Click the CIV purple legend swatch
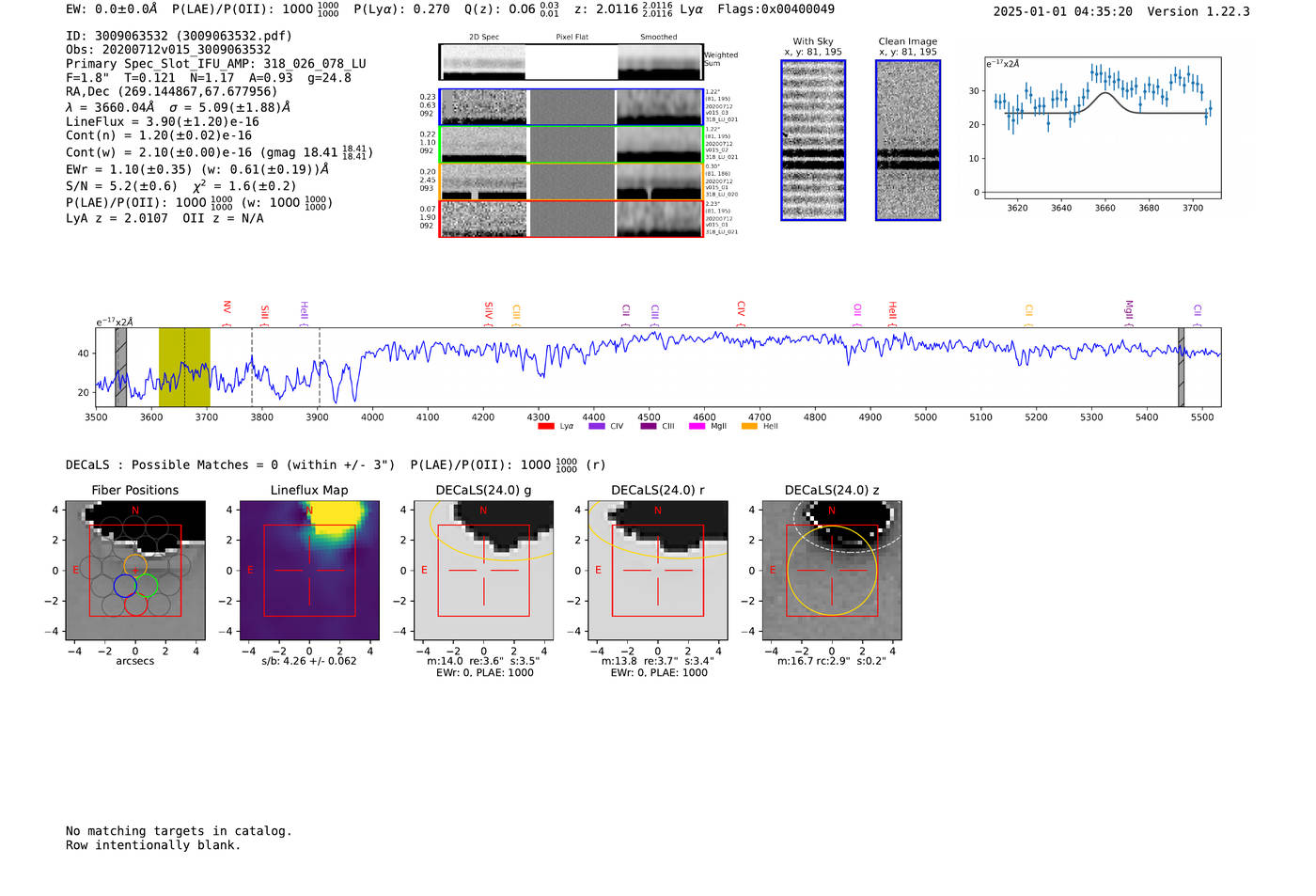 pyautogui.click(x=596, y=426)
